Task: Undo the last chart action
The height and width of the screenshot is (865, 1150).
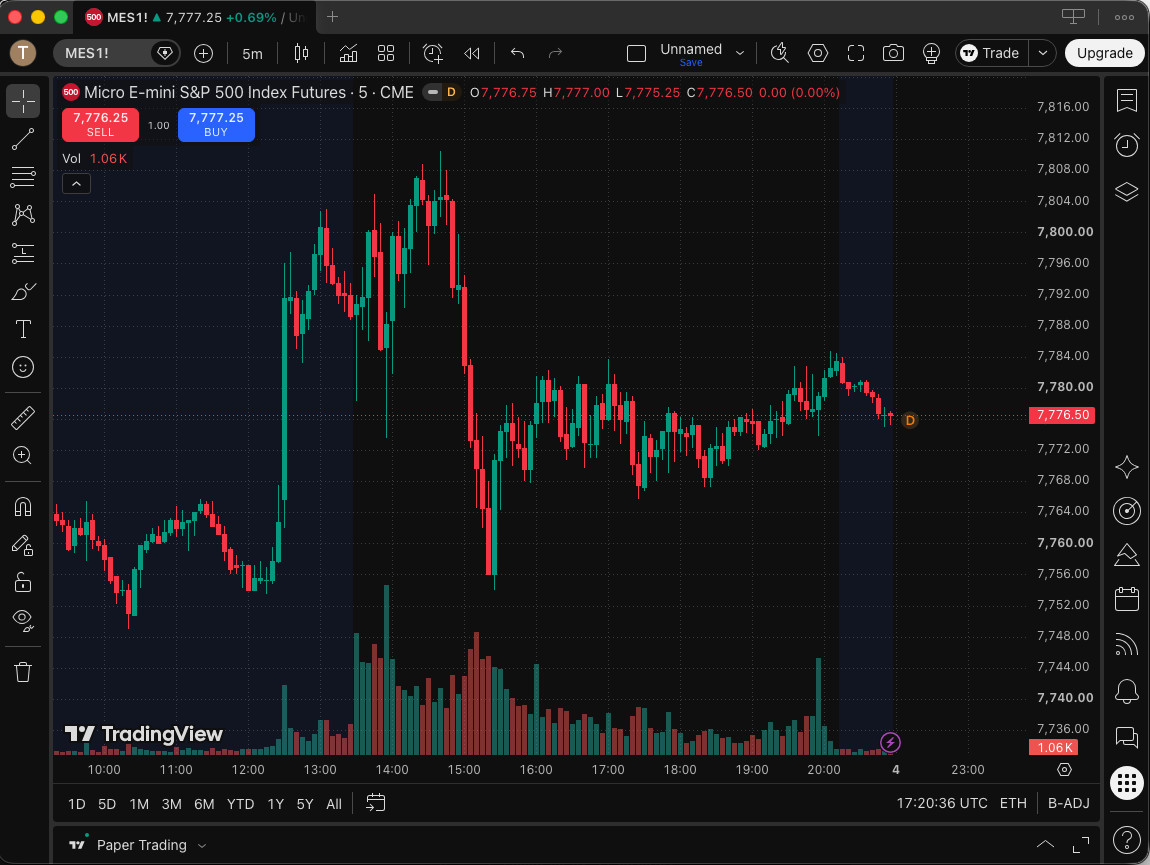Action: pos(518,53)
